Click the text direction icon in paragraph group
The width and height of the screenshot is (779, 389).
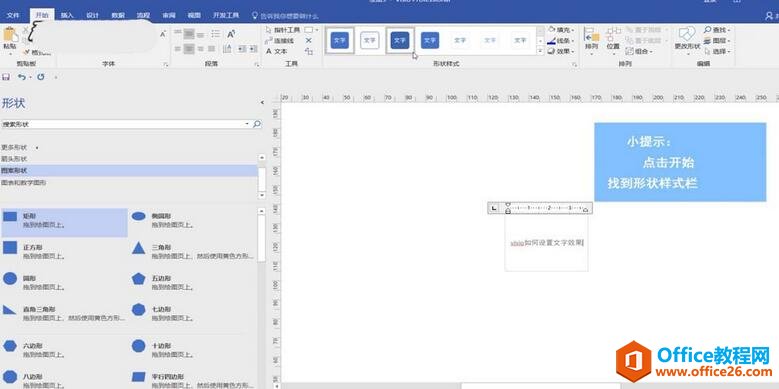[227, 49]
